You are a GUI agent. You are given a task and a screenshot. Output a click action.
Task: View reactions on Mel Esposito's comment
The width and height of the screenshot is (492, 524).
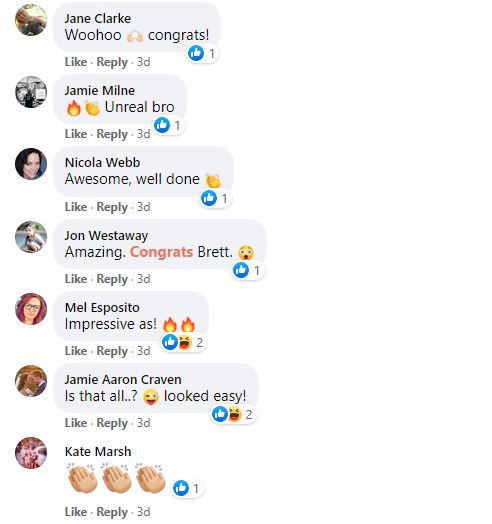(x=183, y=342)
